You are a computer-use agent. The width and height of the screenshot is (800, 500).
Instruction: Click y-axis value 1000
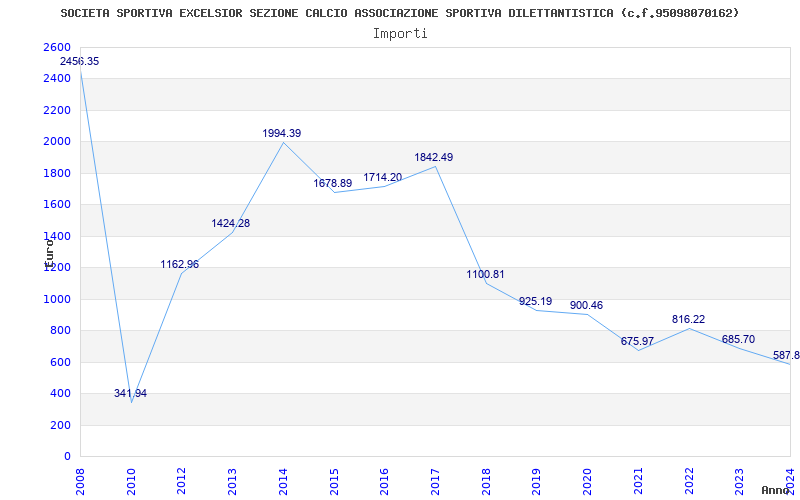point(57,299)
